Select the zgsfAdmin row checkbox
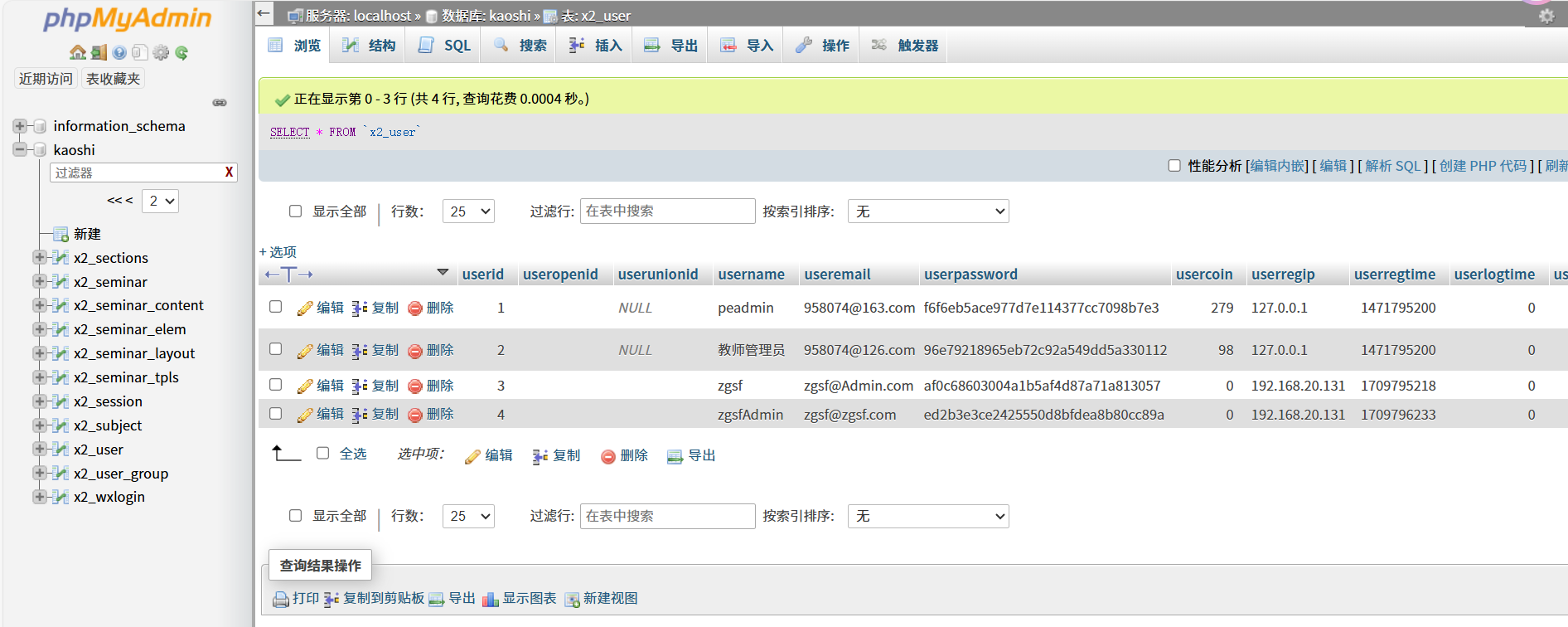The height and width of the screenshot is (627, 1568). tap(276, 414)
